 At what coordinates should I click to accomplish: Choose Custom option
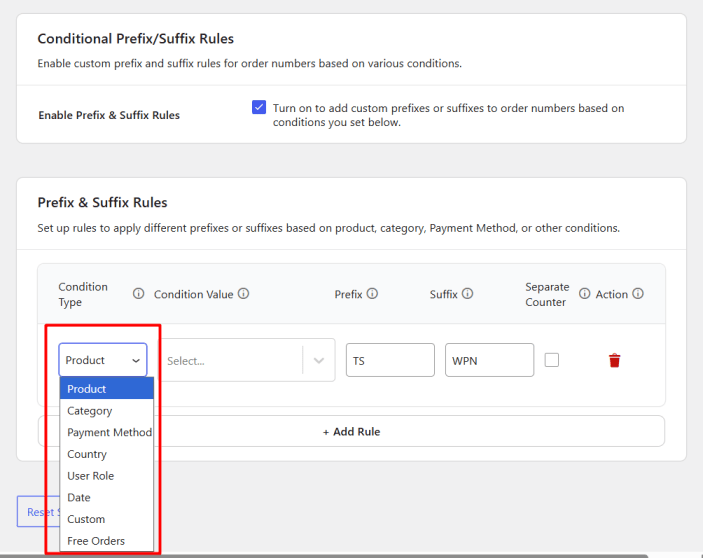[107, 519]
